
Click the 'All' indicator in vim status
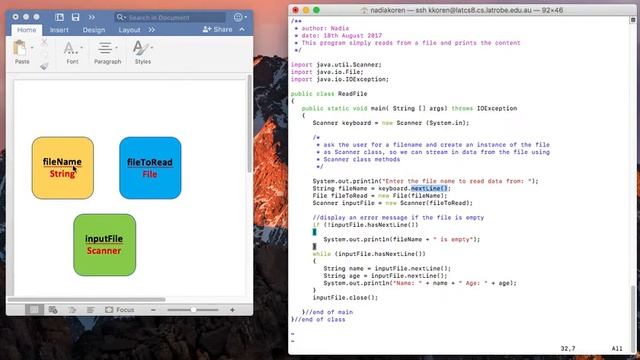point(617,348)
